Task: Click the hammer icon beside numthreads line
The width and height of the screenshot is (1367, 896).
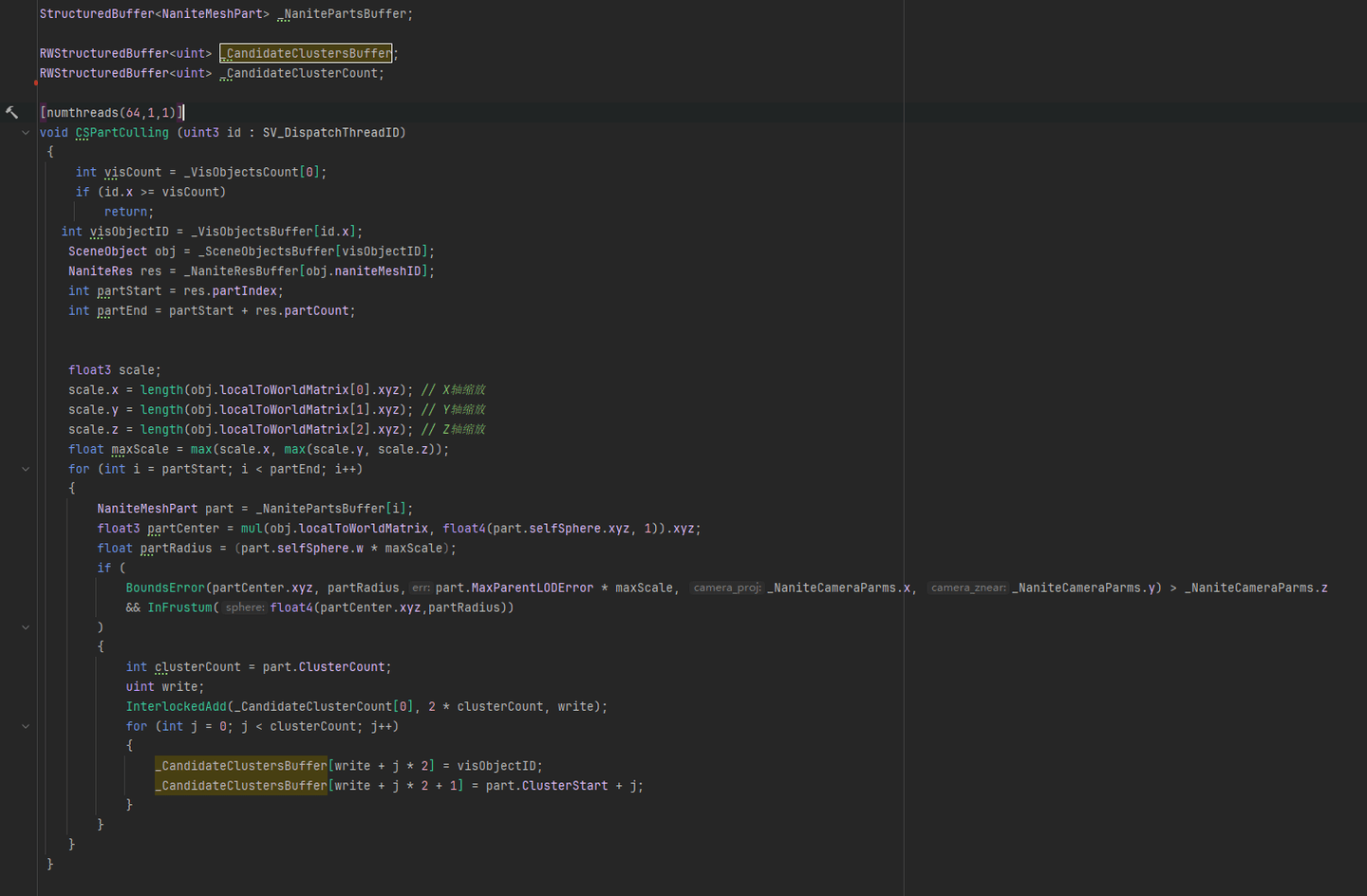Action: [12, 113]
